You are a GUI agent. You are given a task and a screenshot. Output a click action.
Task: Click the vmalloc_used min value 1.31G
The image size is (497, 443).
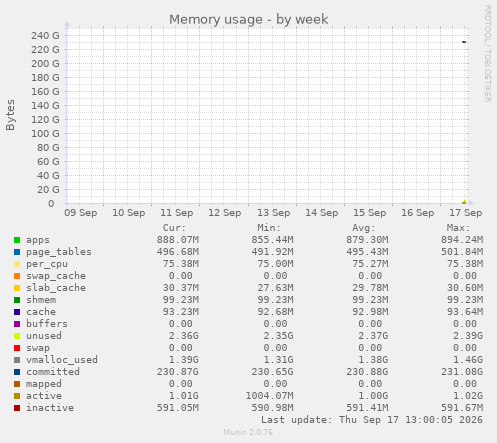click(x=278, y=360)
